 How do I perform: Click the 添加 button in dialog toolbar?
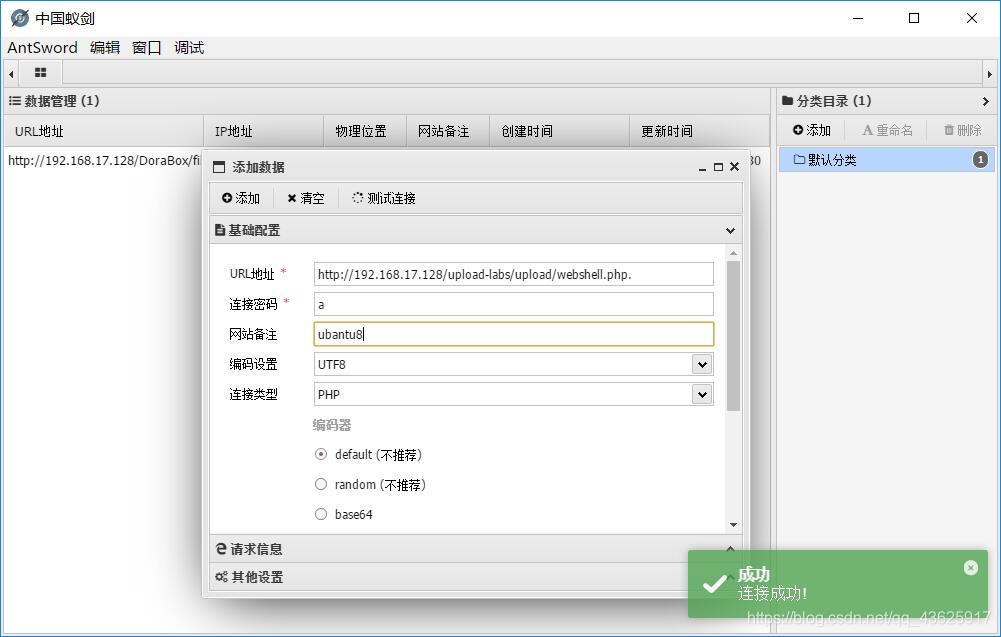[241, 199]
